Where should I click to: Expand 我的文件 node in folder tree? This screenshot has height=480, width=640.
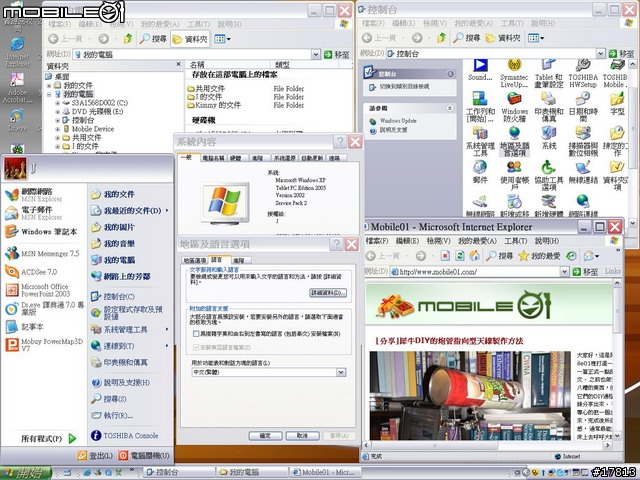(x=49, y=85)
